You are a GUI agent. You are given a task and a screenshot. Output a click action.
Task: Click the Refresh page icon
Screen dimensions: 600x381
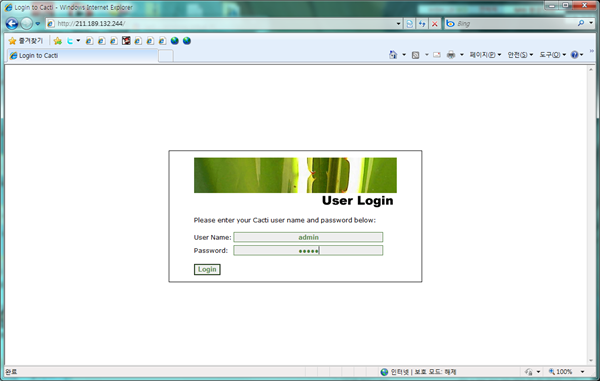(x=422, y=24)
